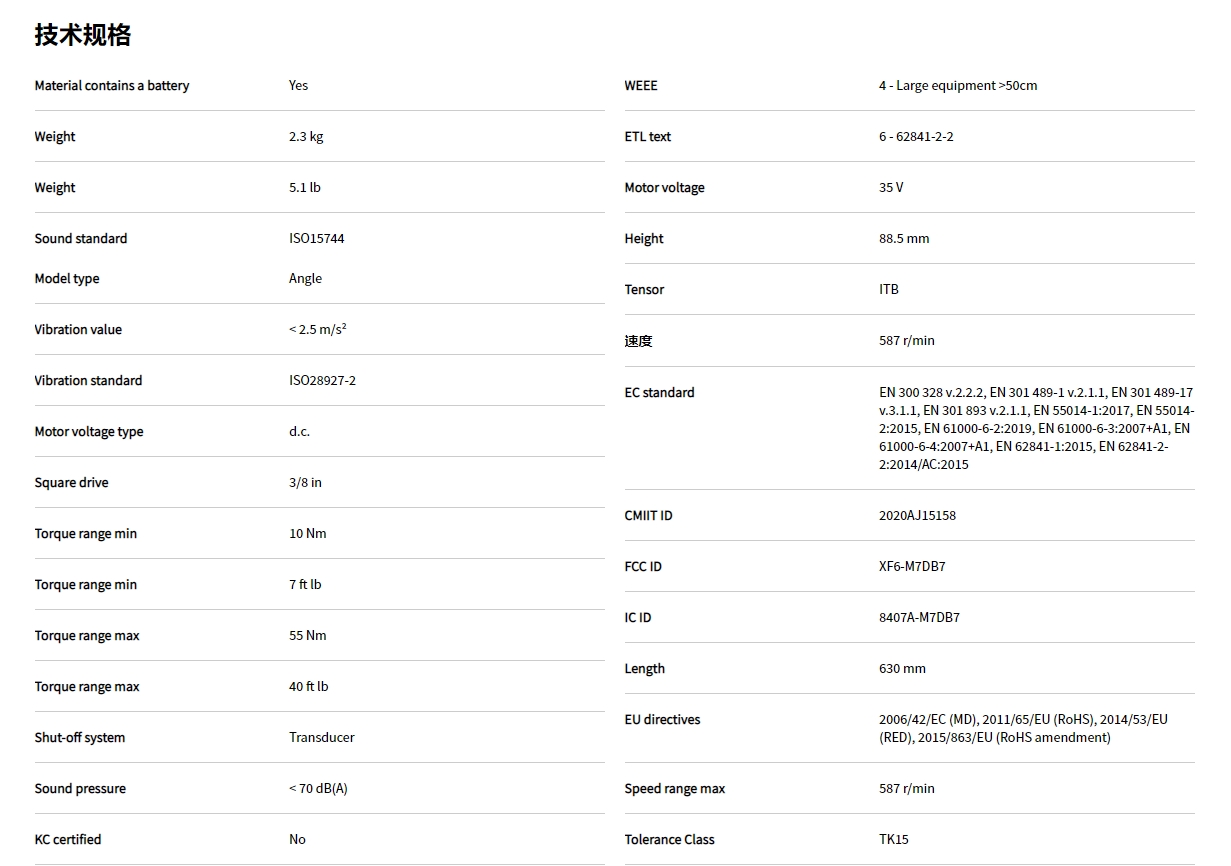
Task: Click the ISO15744 sound standard value
Action: pos(316,239)
